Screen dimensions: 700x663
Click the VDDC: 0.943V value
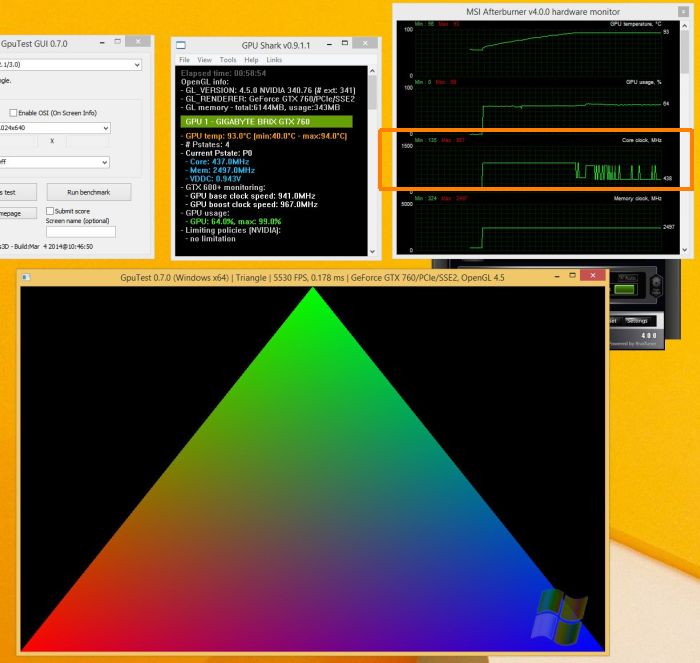[x=215, y=179]
